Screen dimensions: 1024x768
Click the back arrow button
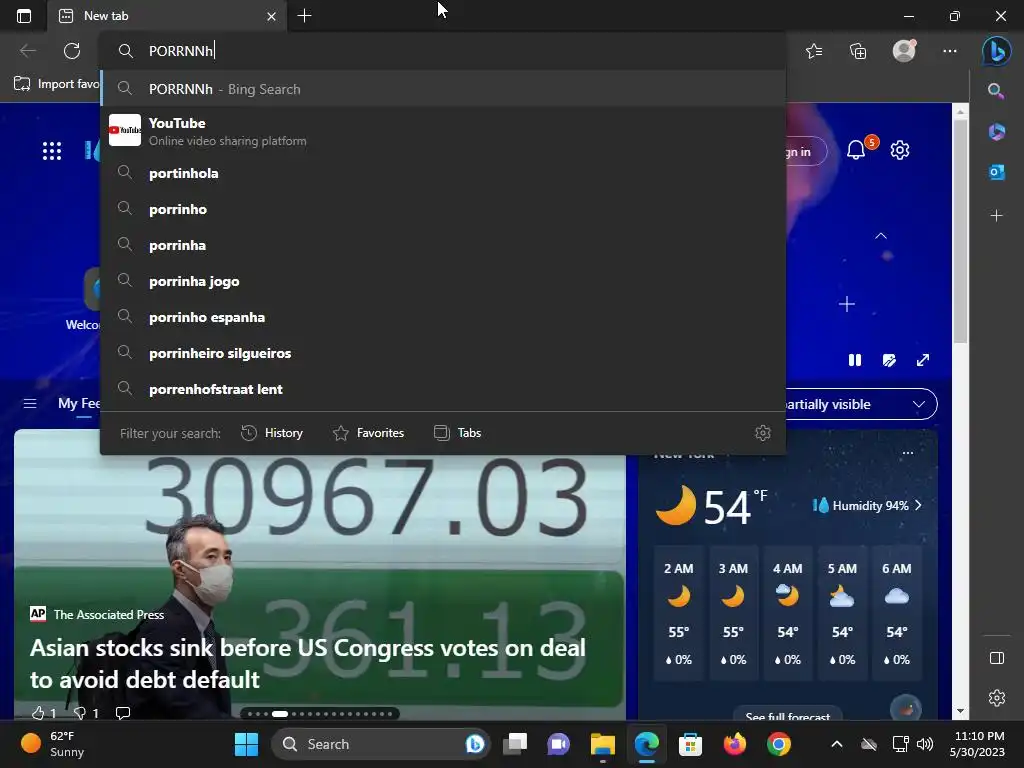[x=28, y=50]
